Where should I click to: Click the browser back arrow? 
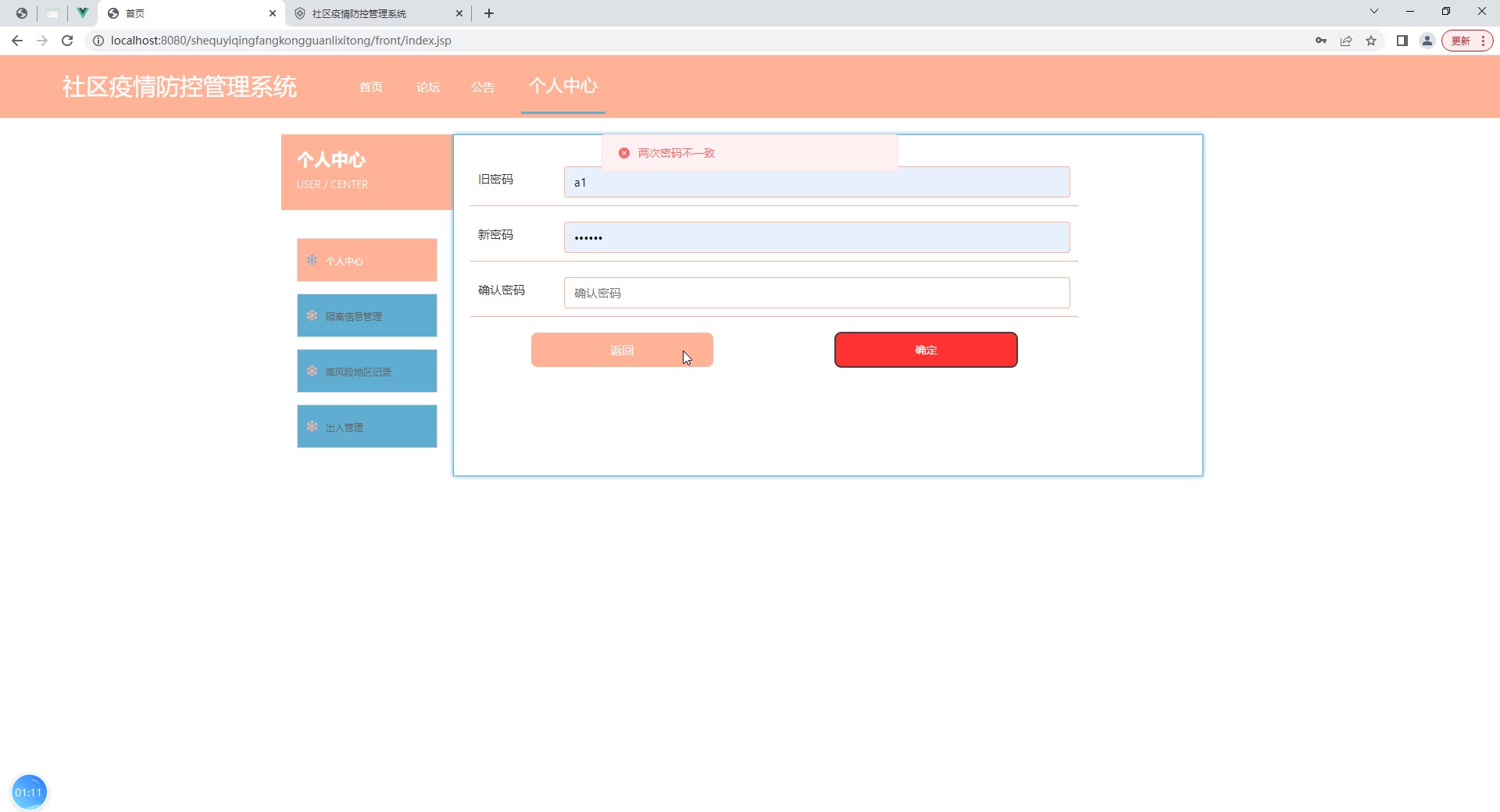[17, 41]
